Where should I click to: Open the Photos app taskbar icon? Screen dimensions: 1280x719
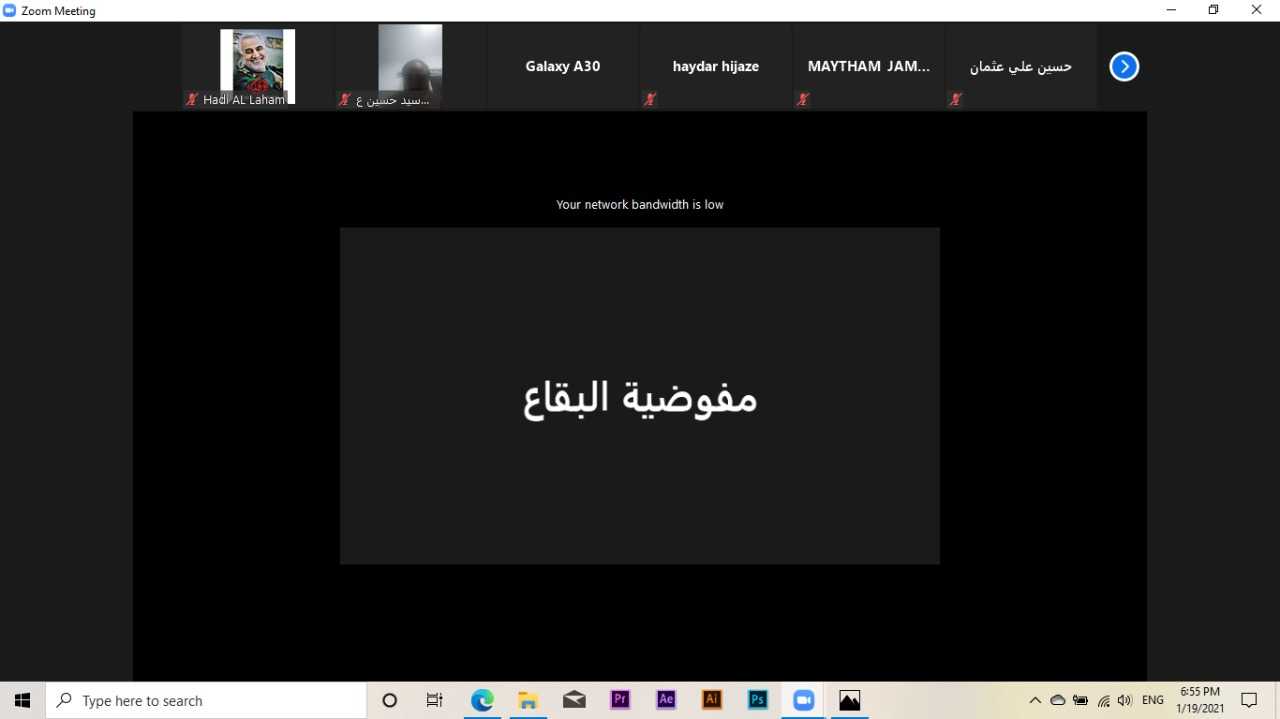(850, 700)
